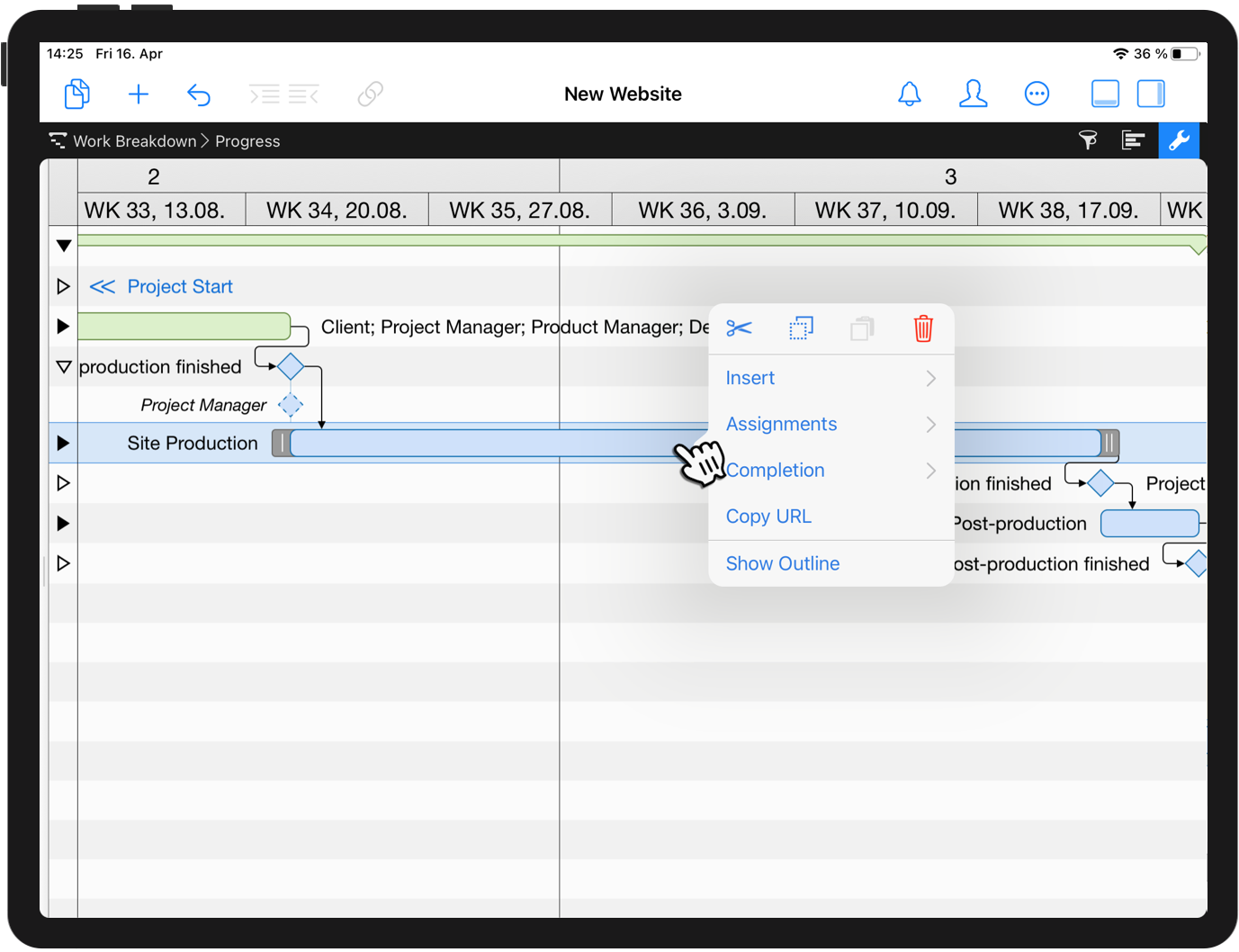Image resolution: width=1239 pixels, height=952 pixels.
Task: Click the Project Start link
Action: pos(179,286)
